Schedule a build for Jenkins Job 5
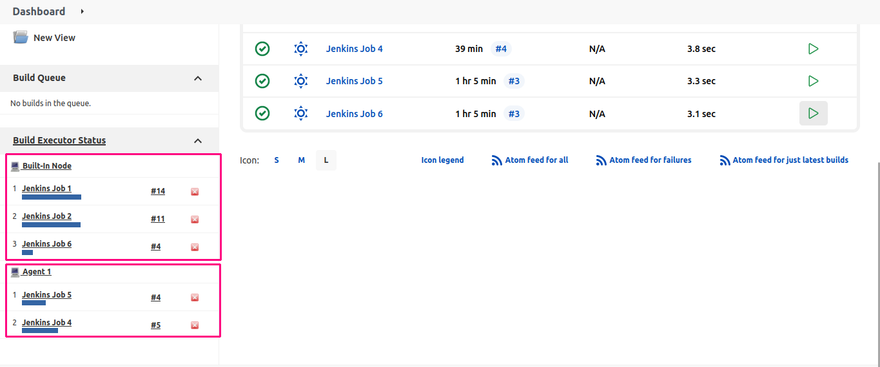Screen dimensions: 880x367 pyautogui.click(x=813, y=81)
